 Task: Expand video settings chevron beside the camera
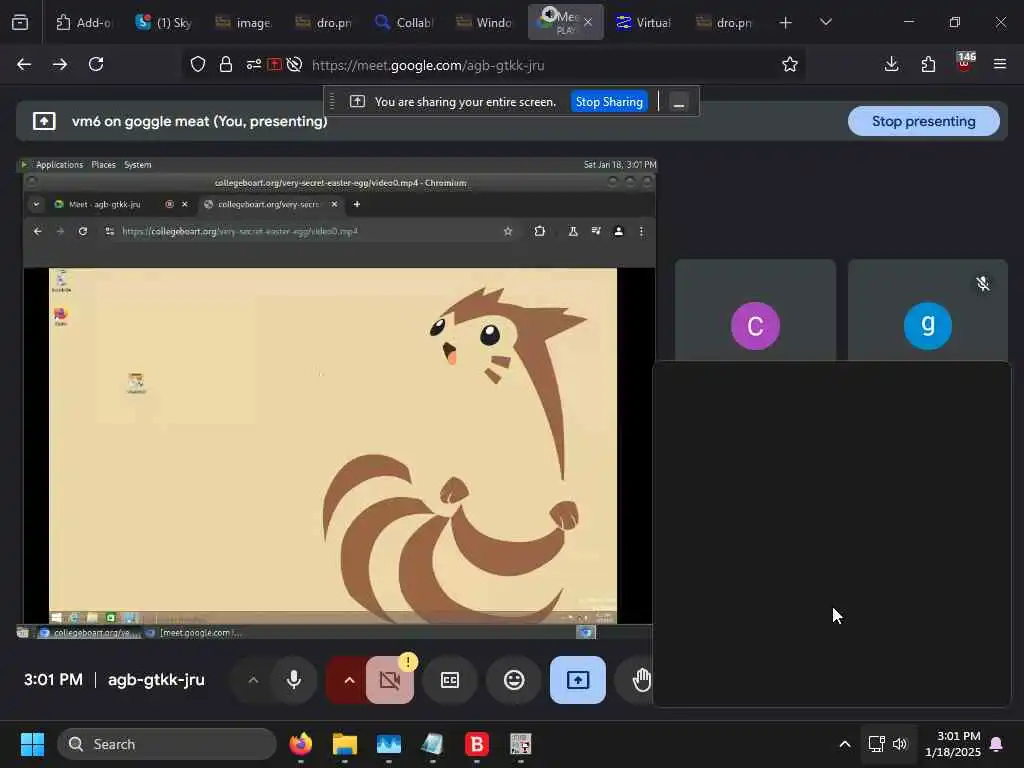[x=349, y=680]
